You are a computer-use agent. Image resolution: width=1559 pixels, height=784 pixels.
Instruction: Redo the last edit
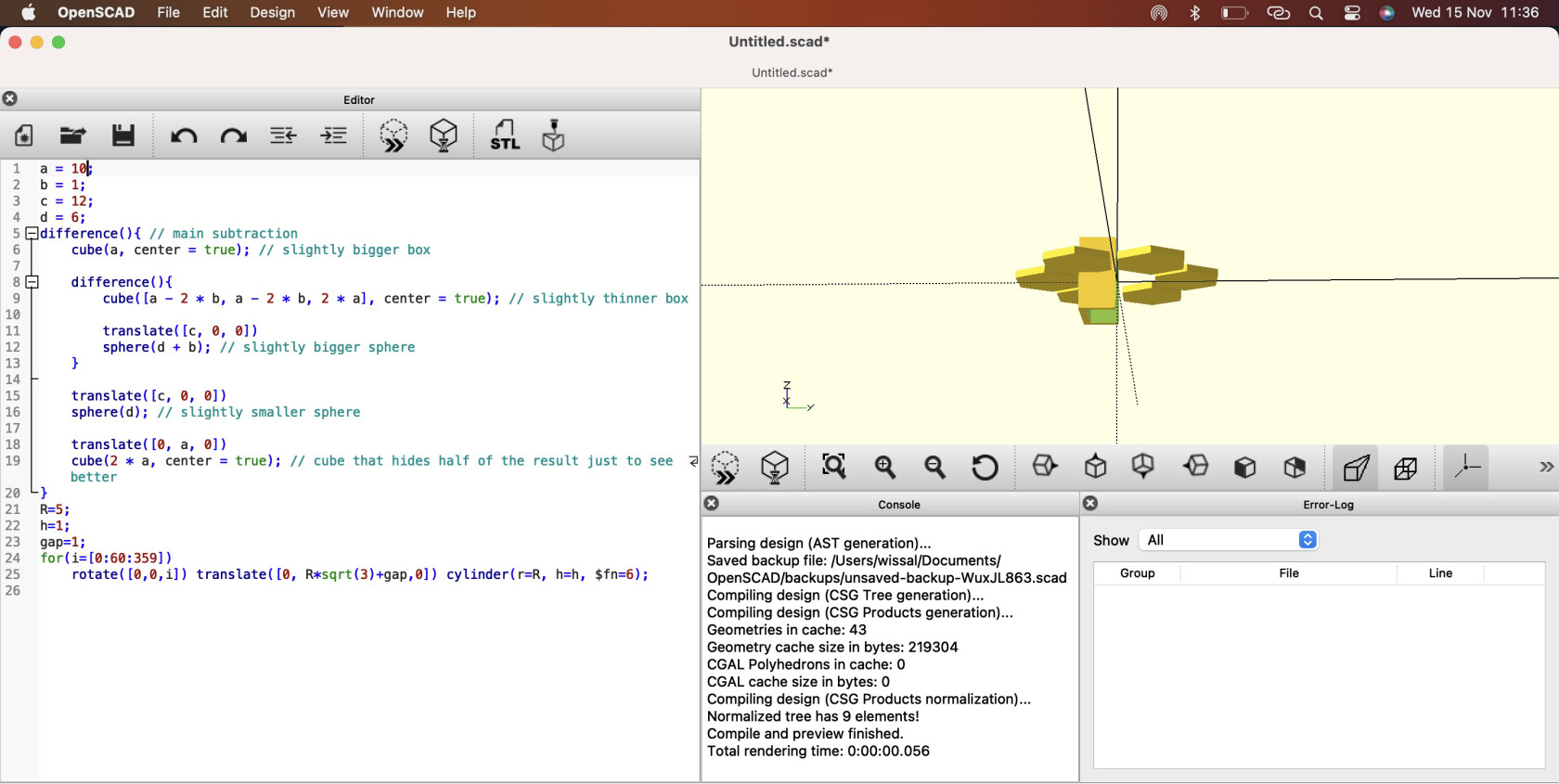(234, 136)
